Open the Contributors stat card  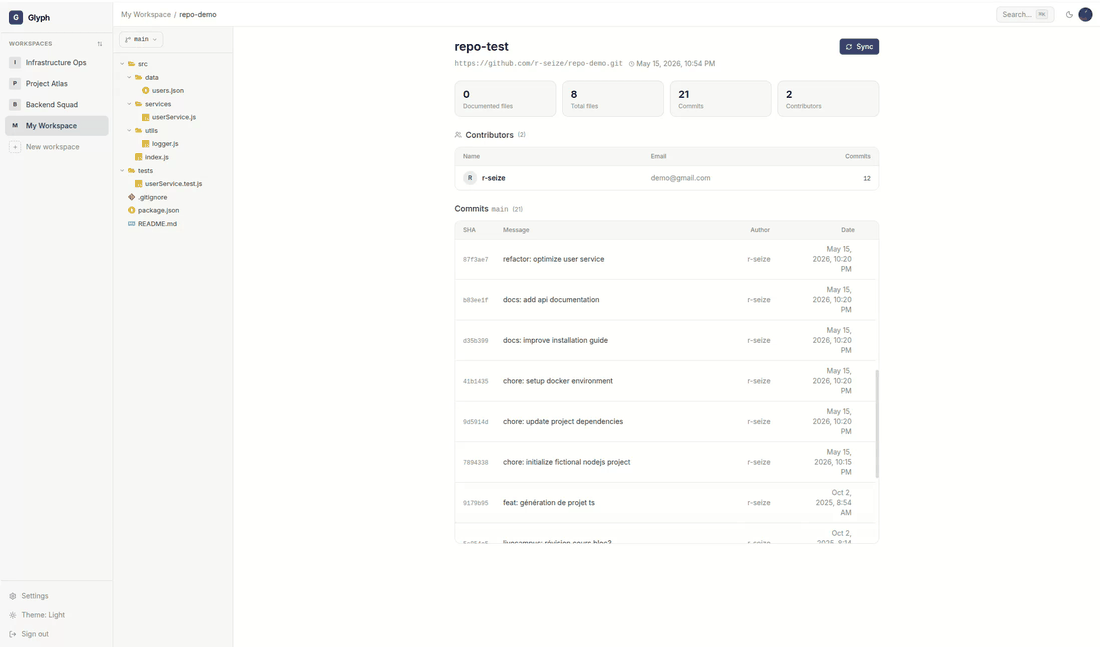click(828, 98)
